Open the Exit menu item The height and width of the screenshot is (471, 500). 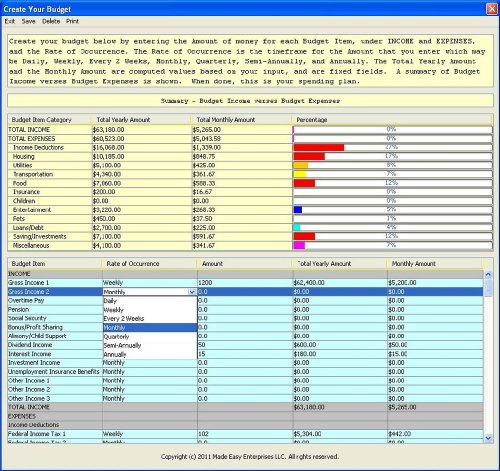tap(10, 21)
